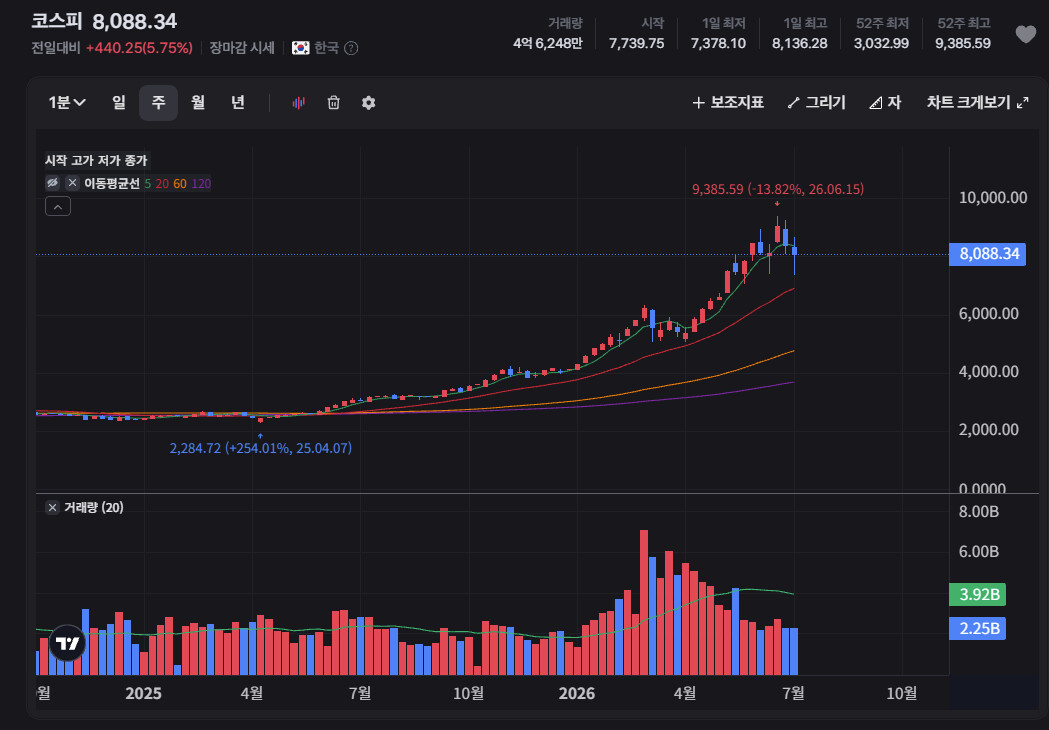Click the 3.92B volume average label
Screen dimensions: 1049x730
[x=977, y=594]
